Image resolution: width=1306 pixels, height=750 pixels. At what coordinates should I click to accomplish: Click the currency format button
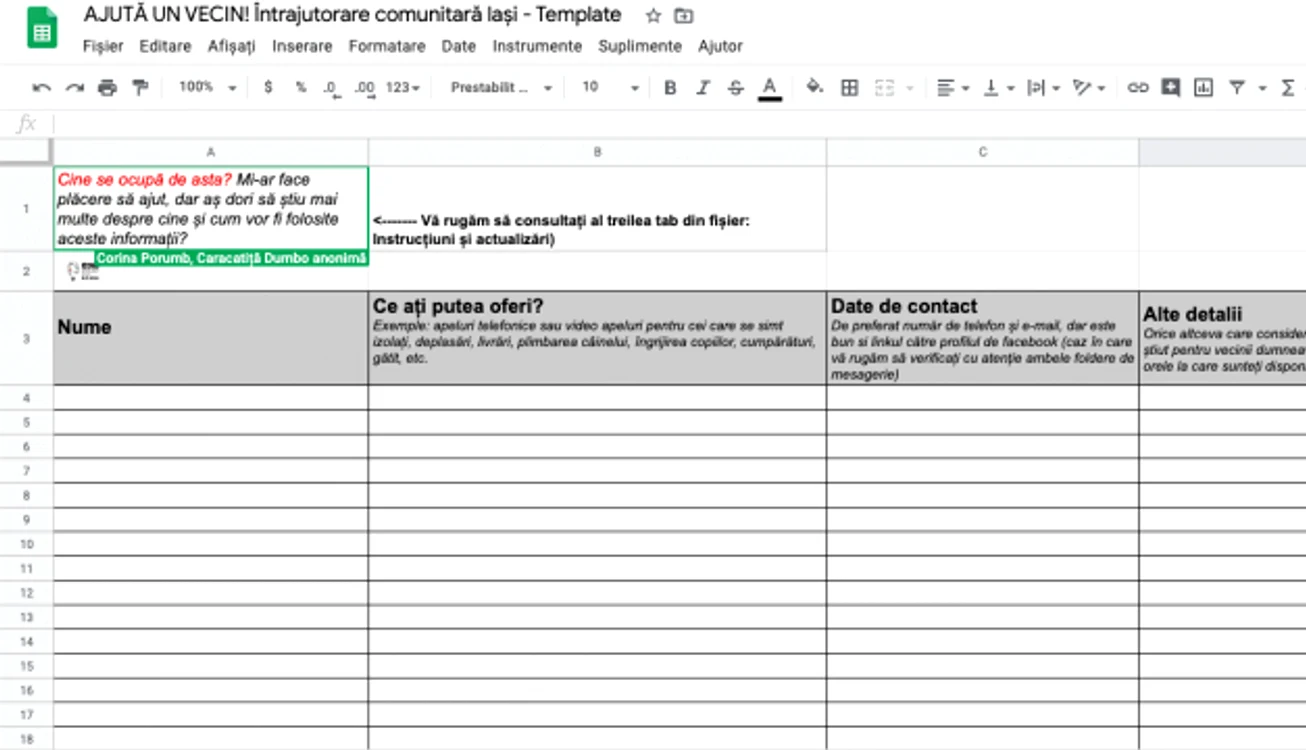click(268, 88)
